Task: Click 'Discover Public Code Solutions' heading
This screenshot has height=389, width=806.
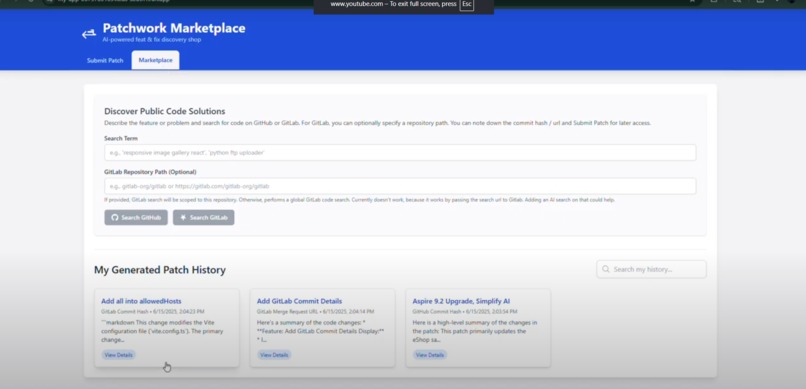Action: tap(164, 111)
